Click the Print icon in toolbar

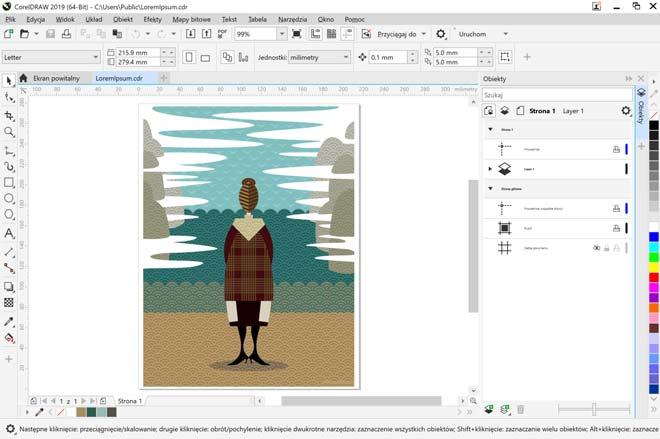pos(67,34)
